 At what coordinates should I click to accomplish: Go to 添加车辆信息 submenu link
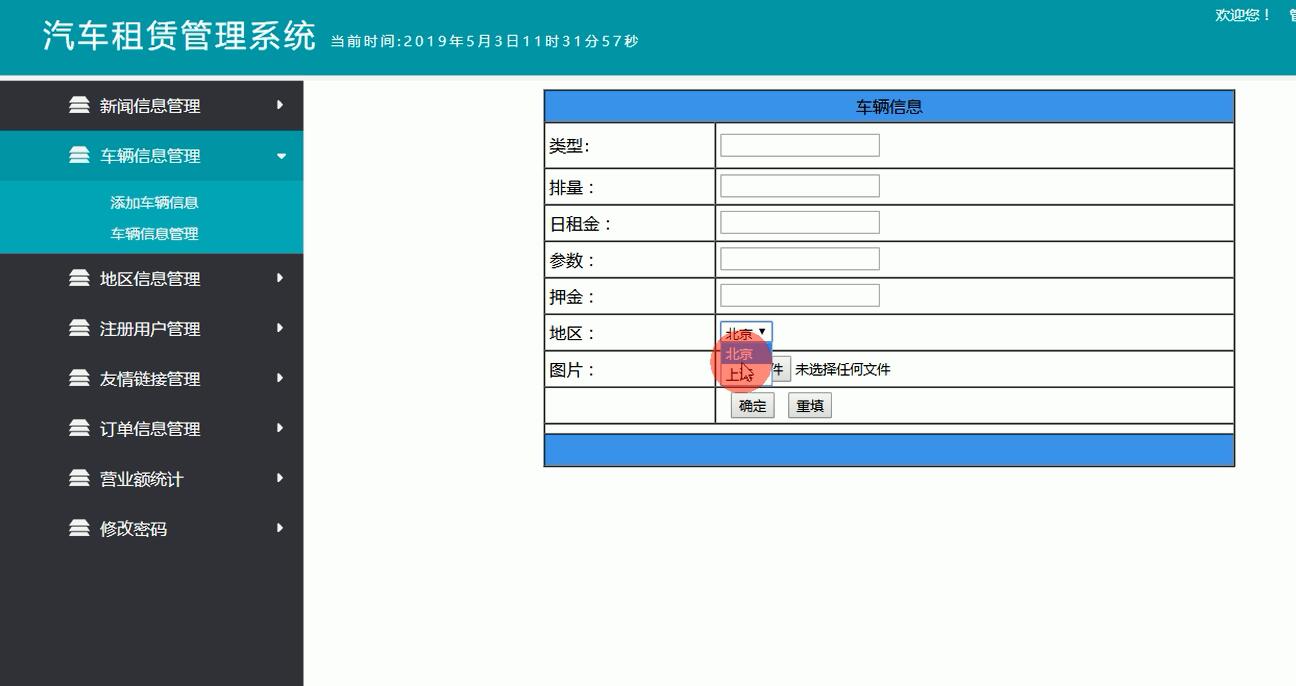point(154,202)
